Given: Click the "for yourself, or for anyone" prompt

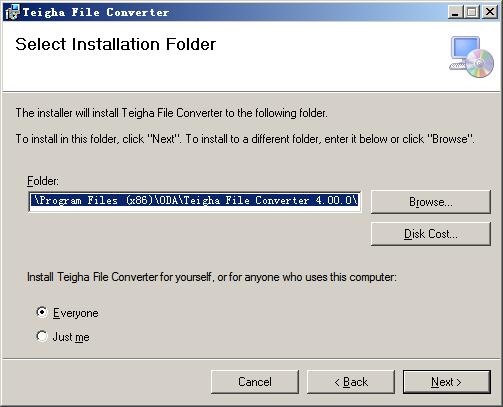Looking at the screenshot, I should tap(212, 277).
